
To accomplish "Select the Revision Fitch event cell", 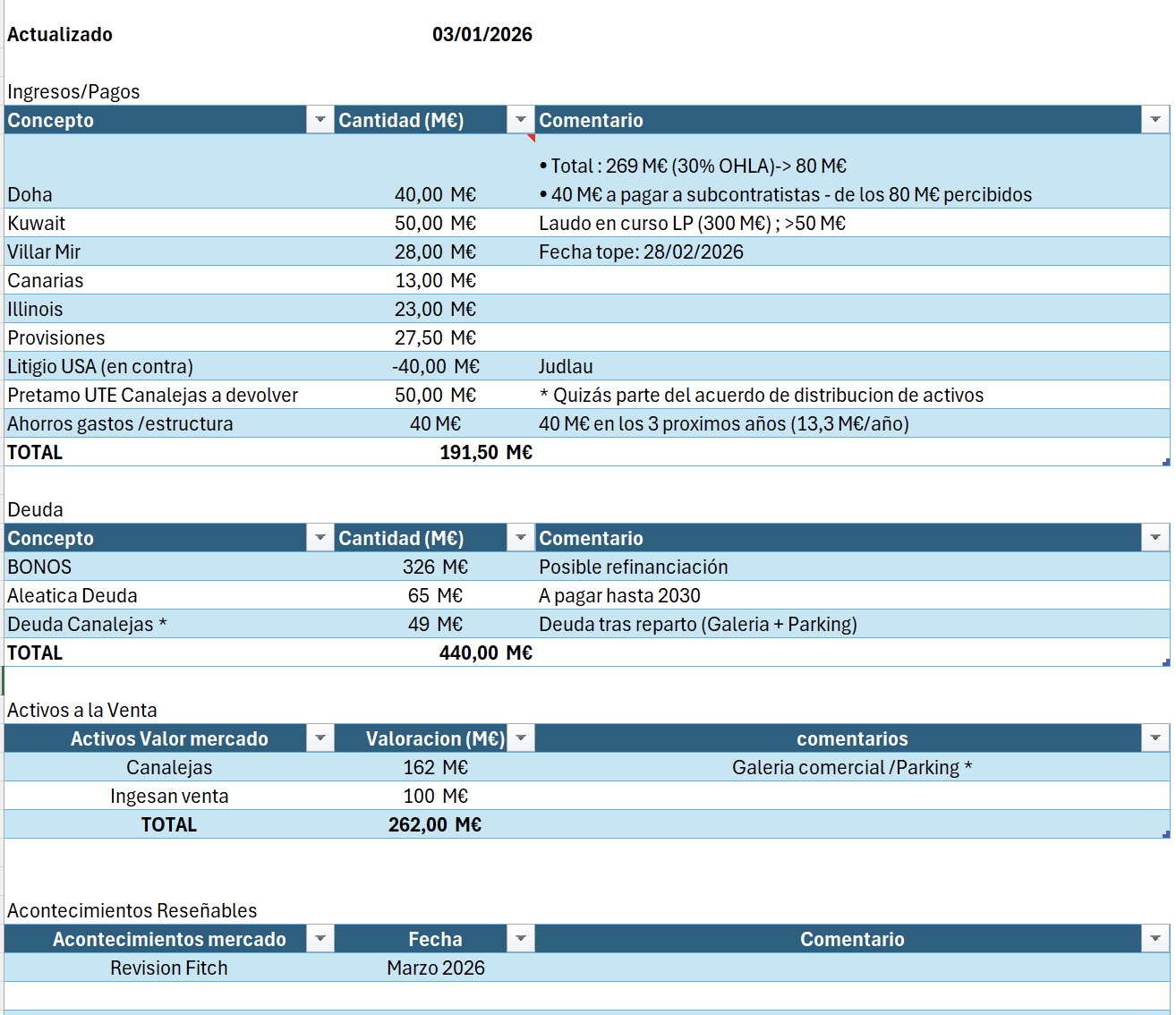I will pyautogui.click(x=168, y=968).
